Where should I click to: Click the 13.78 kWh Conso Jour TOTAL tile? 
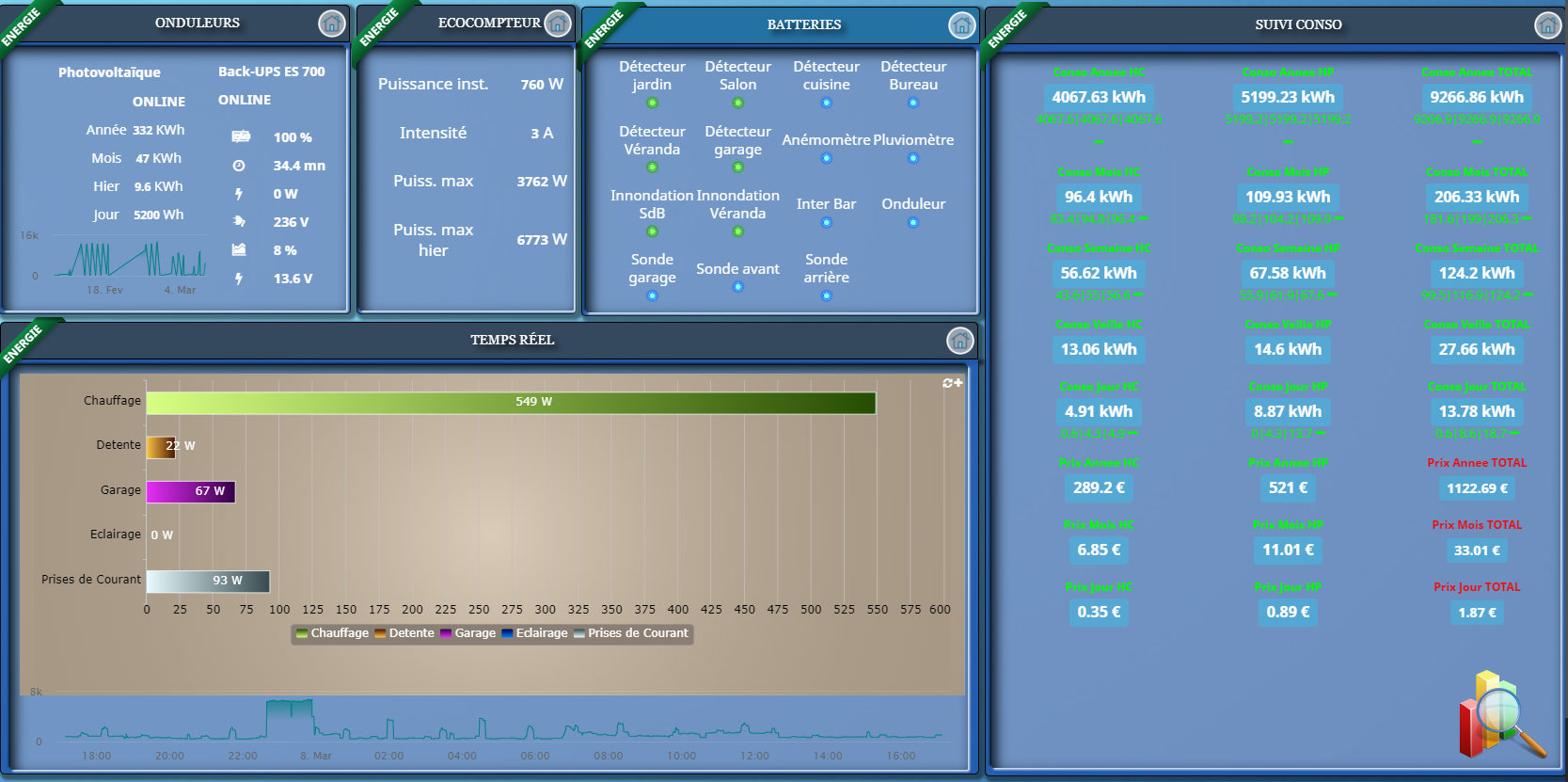[1477, 411]
